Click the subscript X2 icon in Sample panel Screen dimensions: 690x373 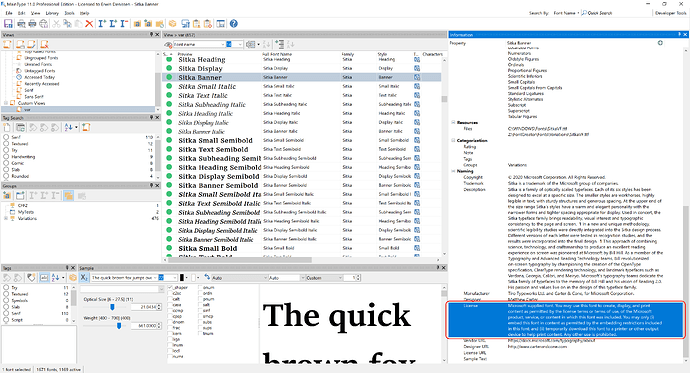84,278
